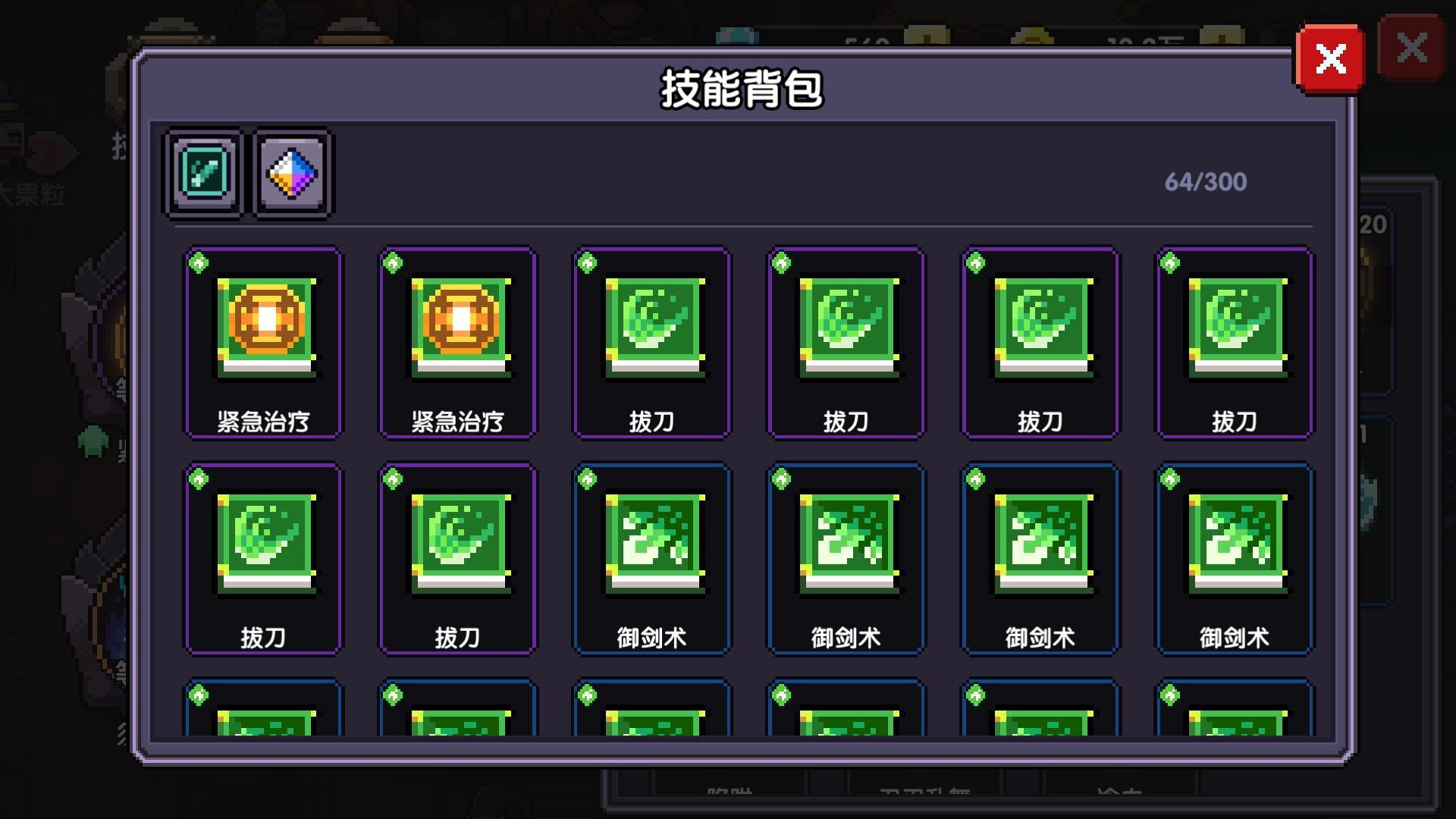Open the first 紧急治疗 skill book
This screenshot has height=819, width=1456.
[263, 343]
